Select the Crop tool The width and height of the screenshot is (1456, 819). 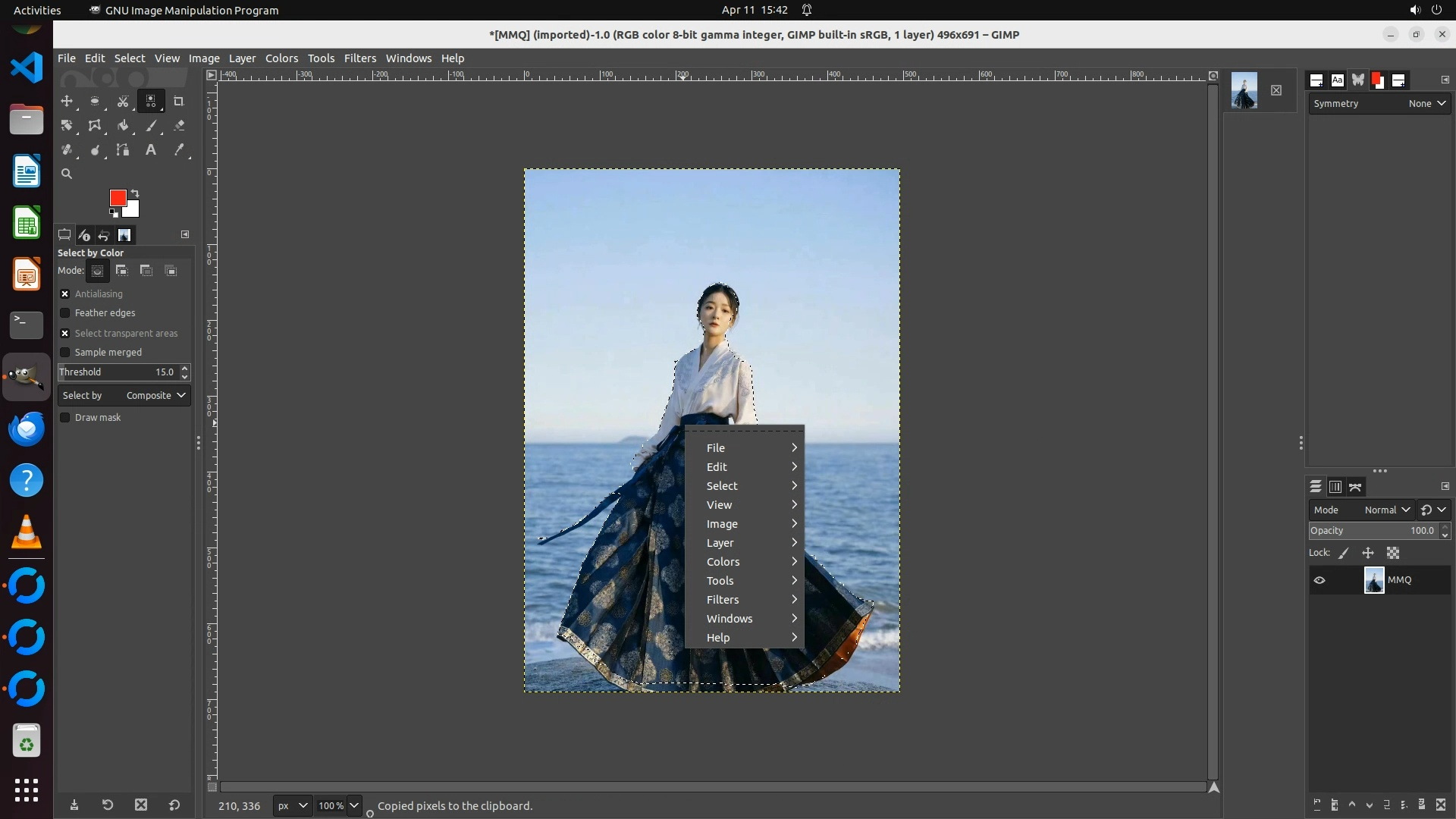(179, 101)
